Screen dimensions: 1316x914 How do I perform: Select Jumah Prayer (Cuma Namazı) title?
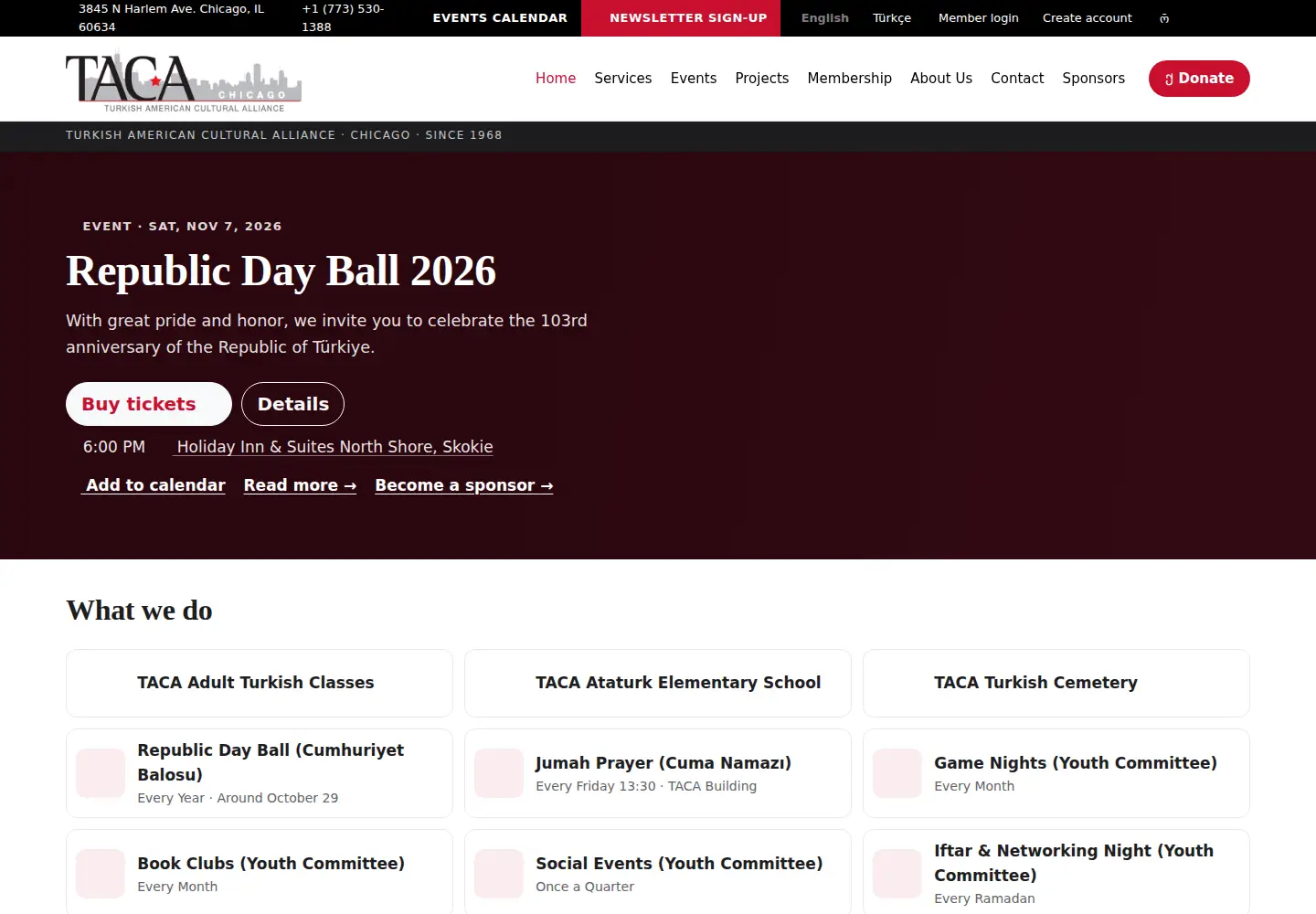663,763
